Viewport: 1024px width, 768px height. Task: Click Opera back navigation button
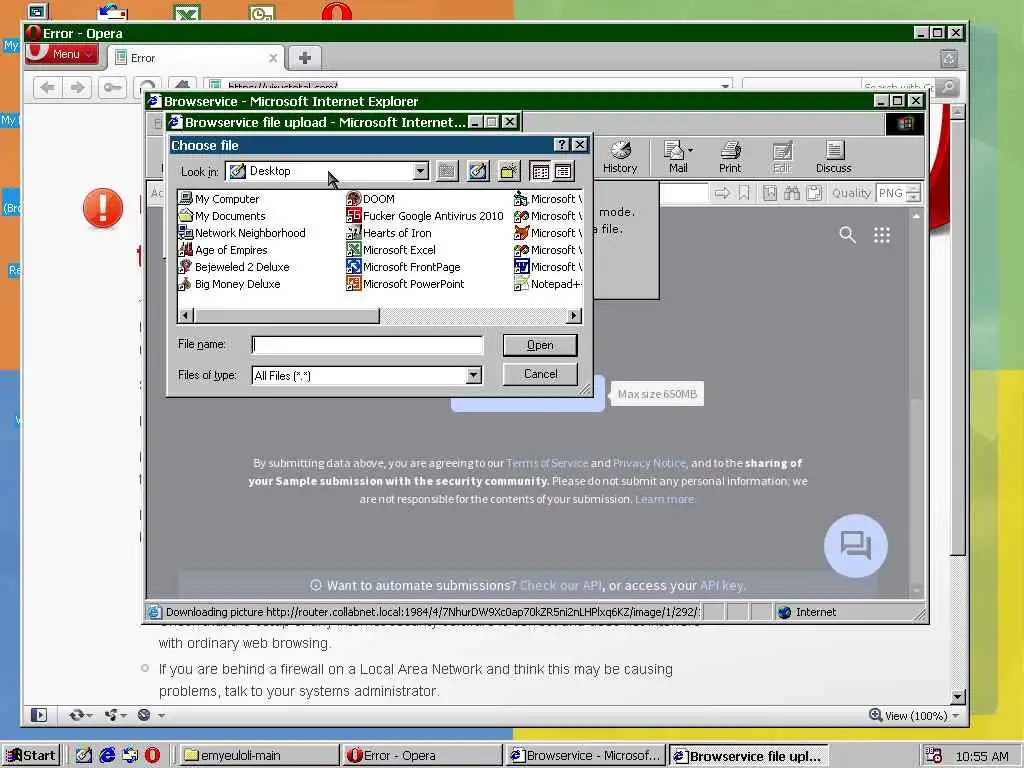click(47, 87)
